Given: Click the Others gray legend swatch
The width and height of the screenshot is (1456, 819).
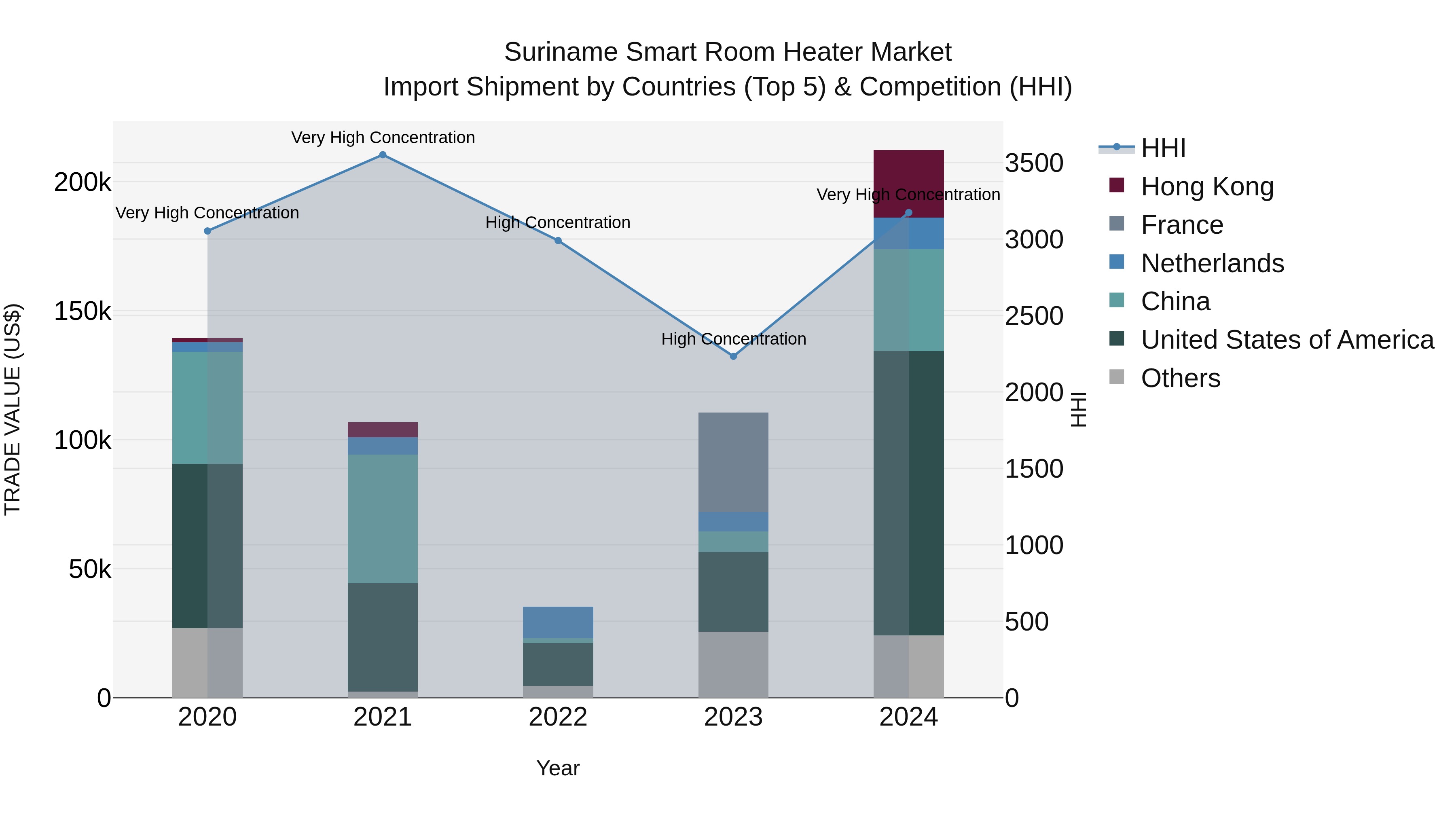Looking at the screenshot, I should [1117, 377].
